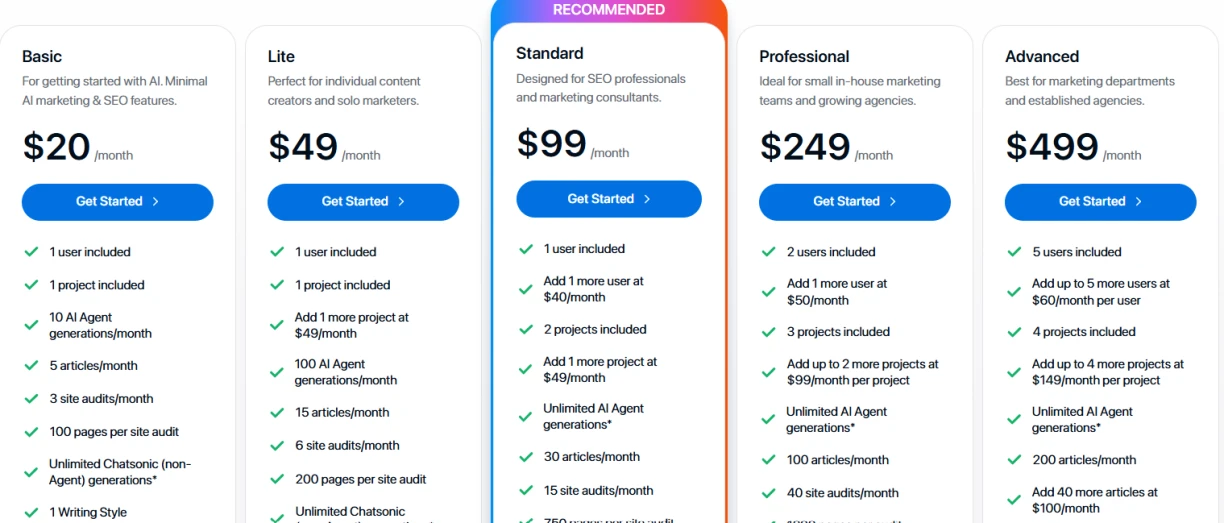The height and width of the screenshot is (523, 1224).
Task: Click checkmark next to '10 AI Agent generations/month'
Action: click(x=31, y=325)
